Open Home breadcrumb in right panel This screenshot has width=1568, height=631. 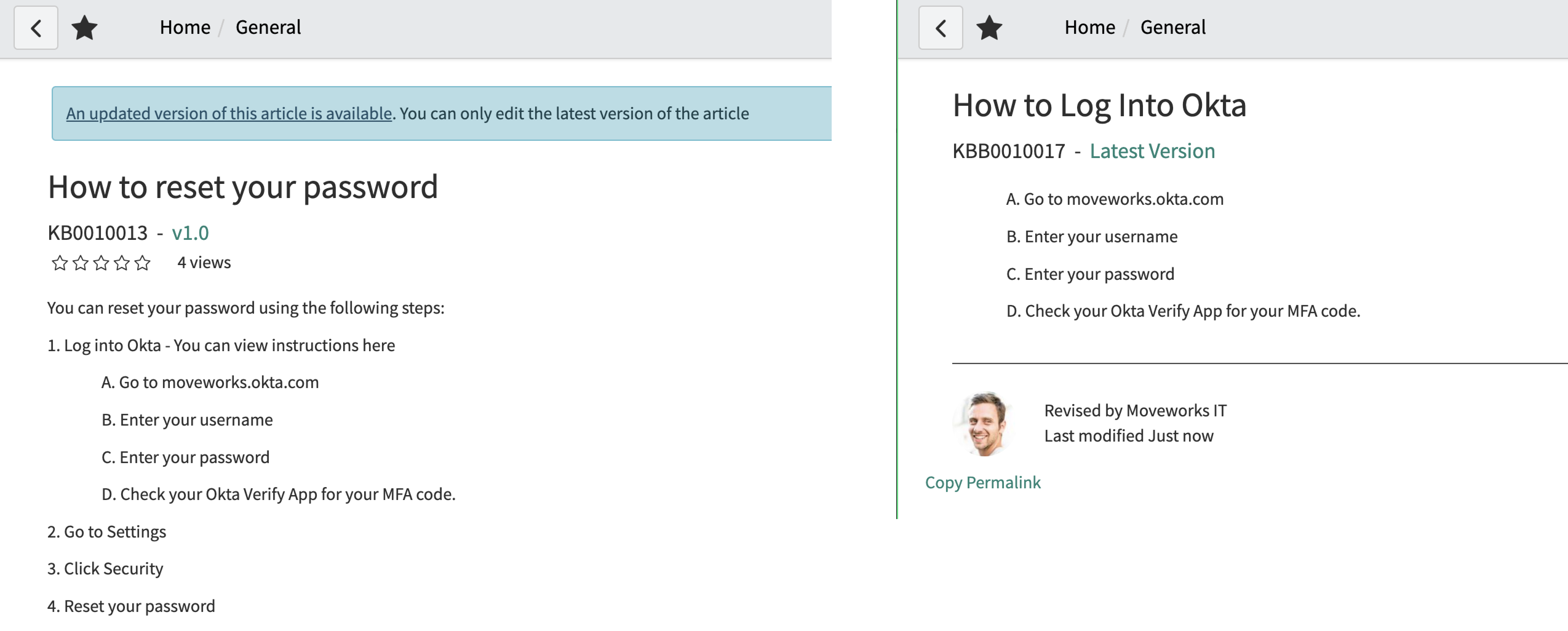(x=1089, y=27)
